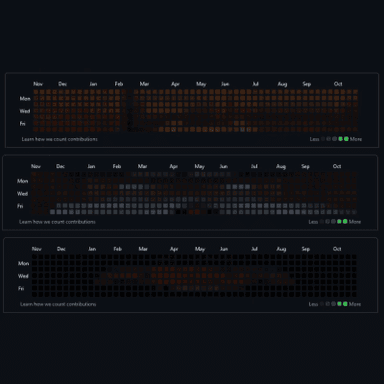Open 'Learn how we count contributions' in first graph

click(60, 139)
